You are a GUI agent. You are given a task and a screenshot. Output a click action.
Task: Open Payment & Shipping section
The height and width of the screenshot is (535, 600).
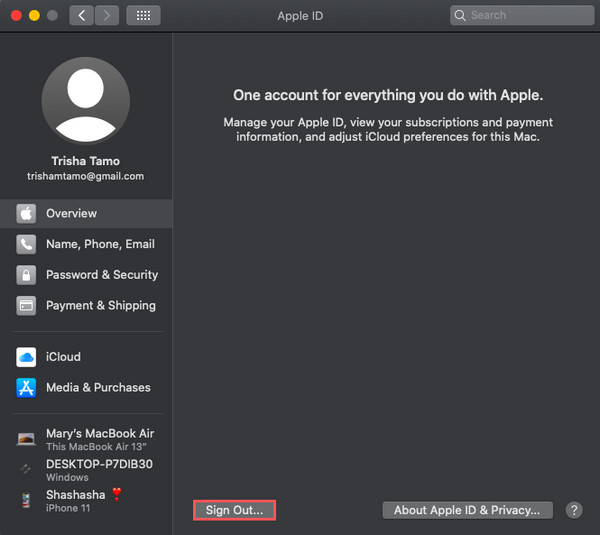coord(86,305)
